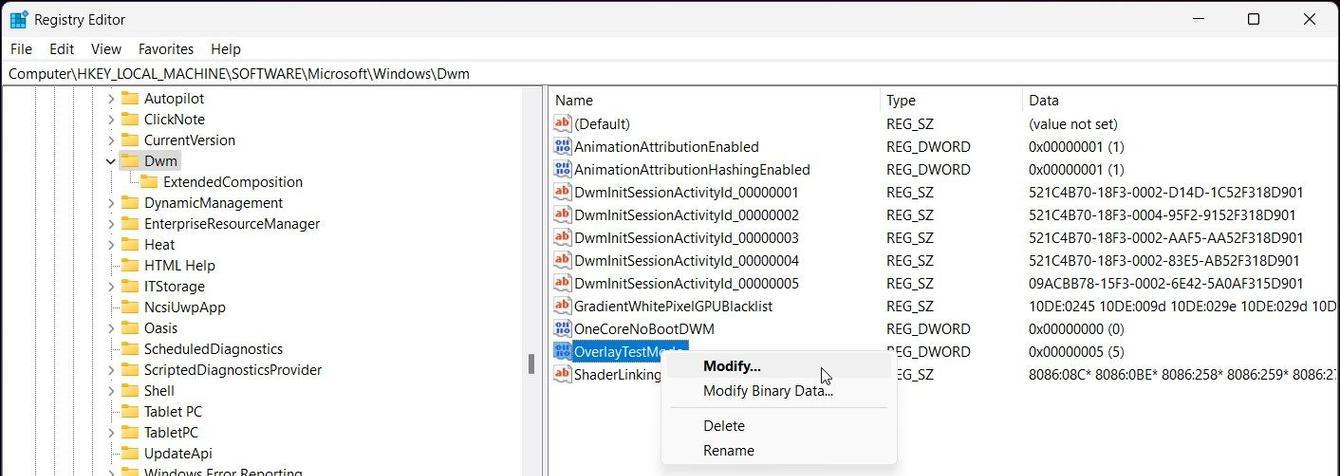The height and width of the screenshot is (476, 1340).
Task: Select the DwmInitSessionActivityId_00000003 value
Action: (686, 238)
